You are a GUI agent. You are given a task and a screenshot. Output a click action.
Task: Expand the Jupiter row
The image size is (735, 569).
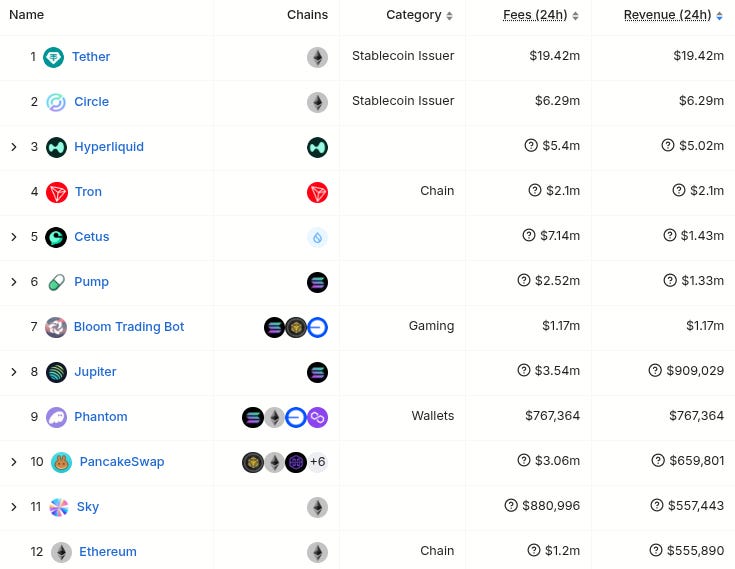point(14,372)
